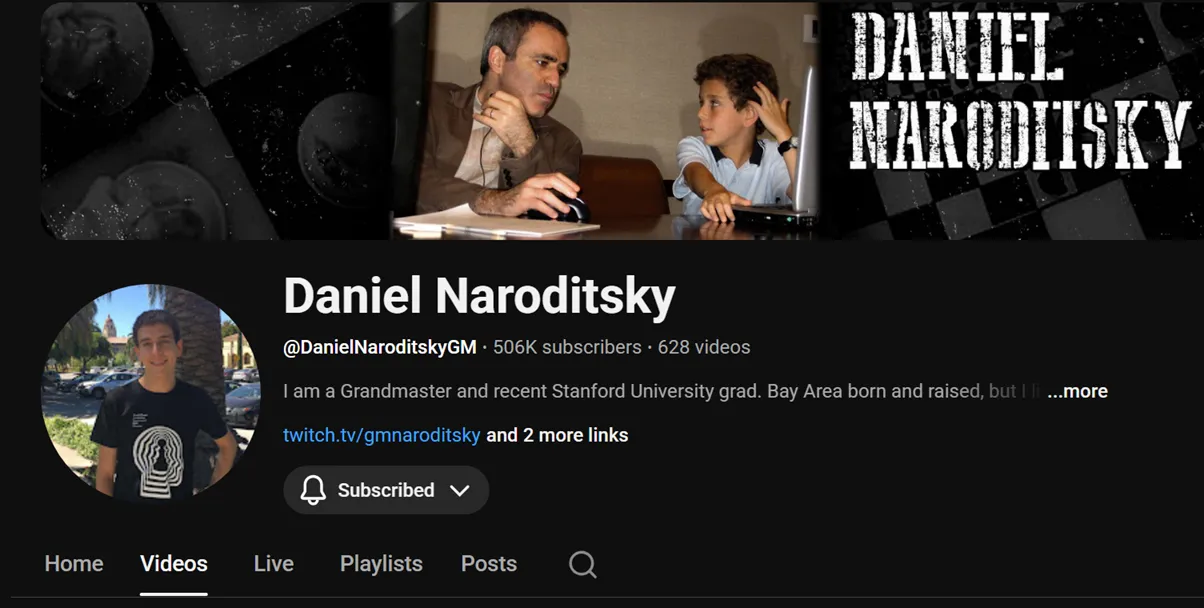Image resolution: width=1204 pixels, height=608 pixels.
Task: Open the channel search magnifier icon
Action: coord(583,564)
